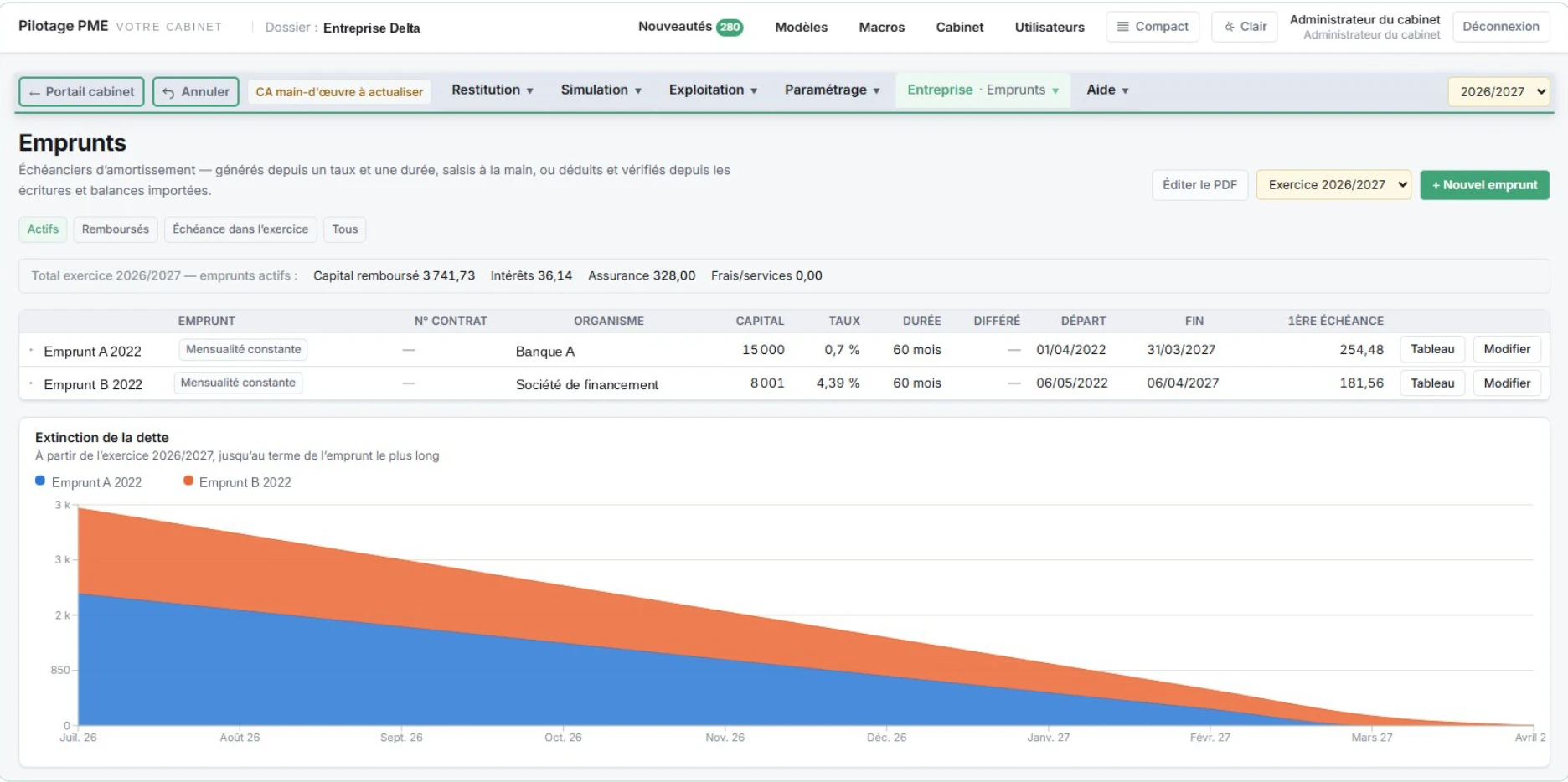The height and width of the screenshot is (782, 1568).
Task: Click Modifier for Emprunt B 2022
Action: [1507, 383]
